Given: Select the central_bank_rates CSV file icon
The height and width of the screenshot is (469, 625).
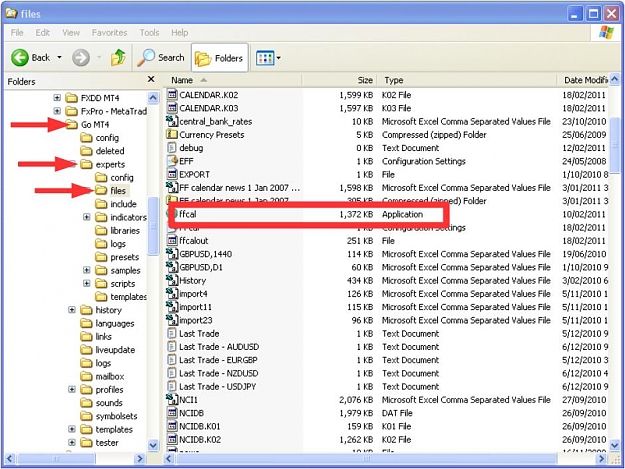Looking at the screenshot, I should 172,121.
